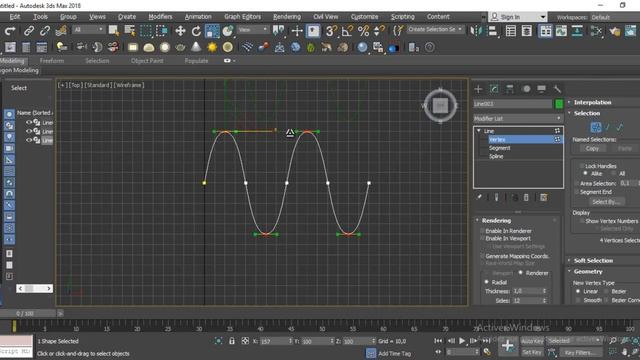This screenshot has width=640, height=360.
Task: Open the selection filter All dropdown
Action: [89, 30]
